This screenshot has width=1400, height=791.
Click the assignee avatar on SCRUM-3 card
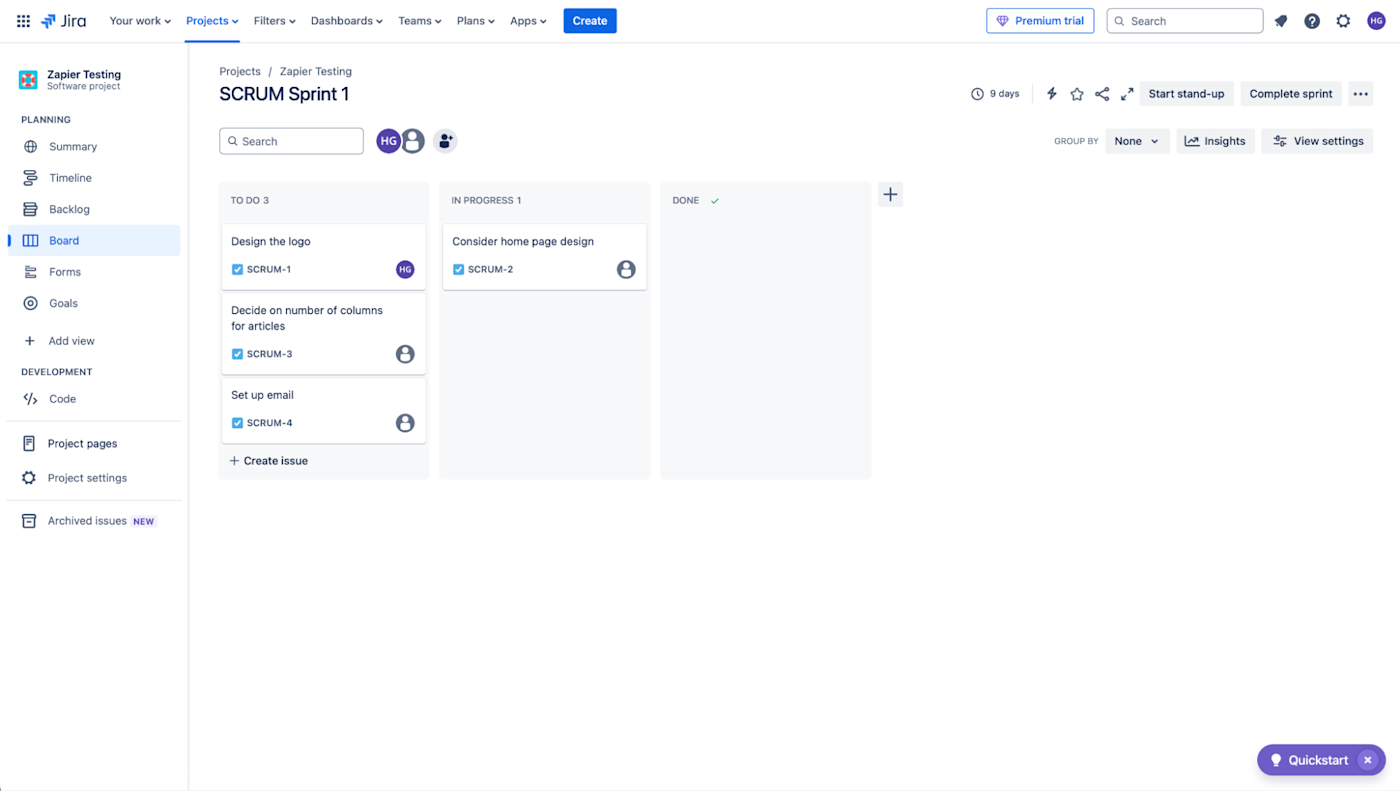click(405, 354)
